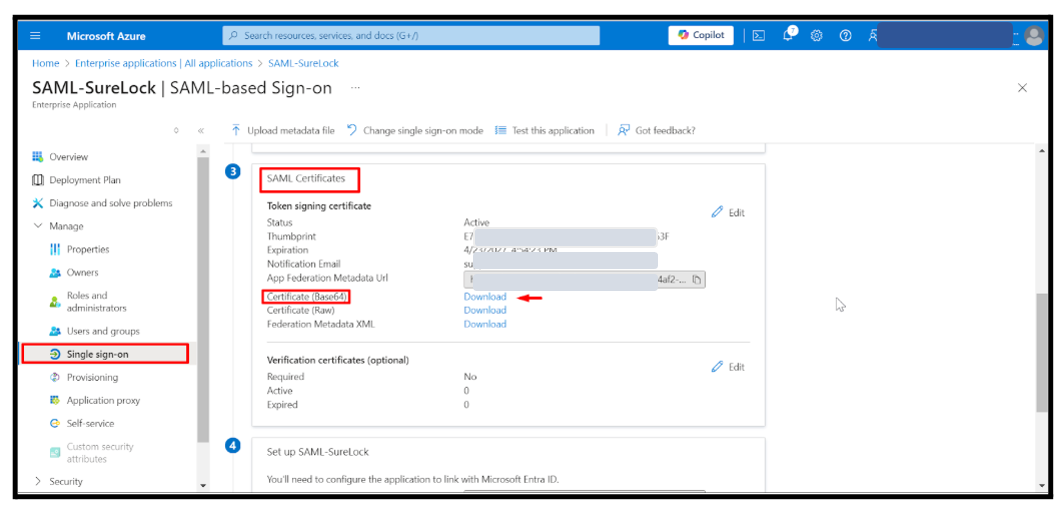
Task: Open the notifications bell
Action: (788, 35)
